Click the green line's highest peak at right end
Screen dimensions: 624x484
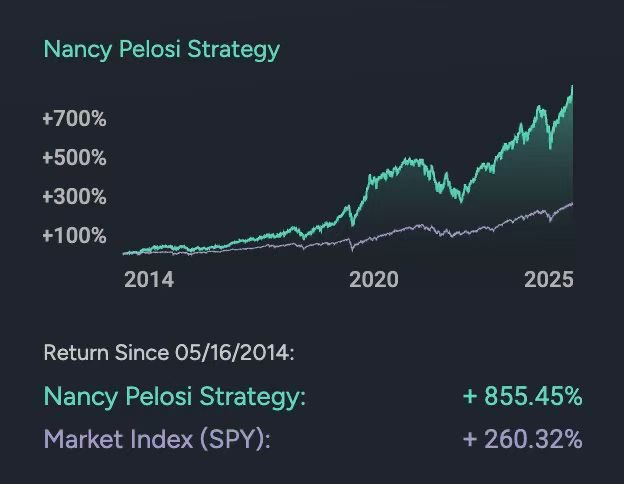tap(572, 87)
